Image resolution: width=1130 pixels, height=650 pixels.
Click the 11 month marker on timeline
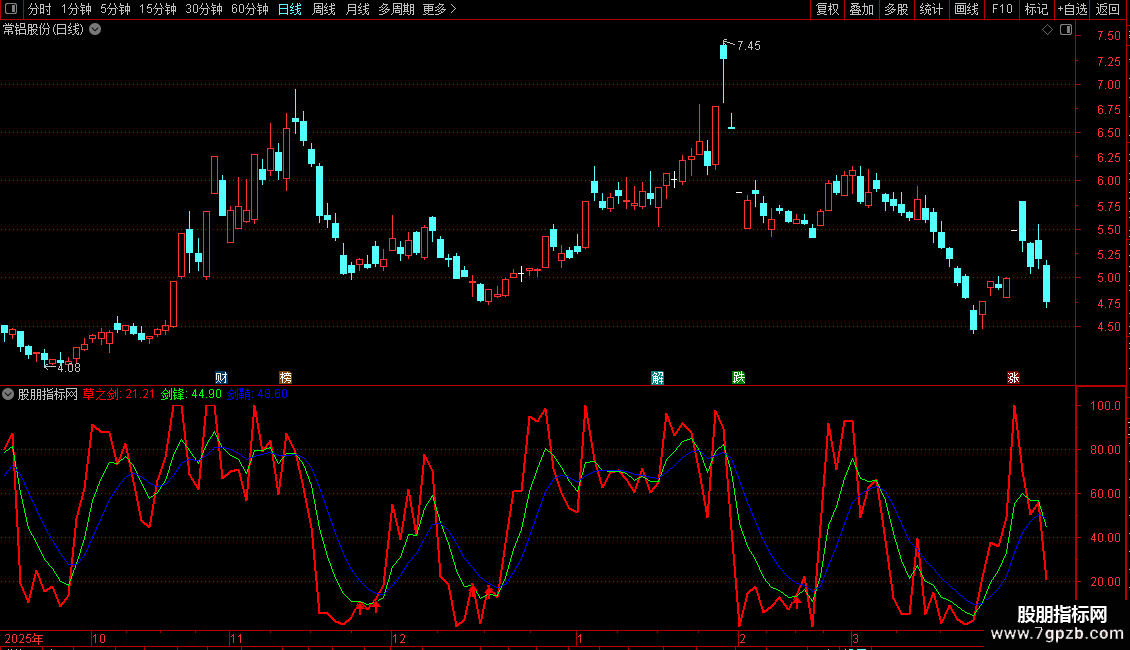[x=236, y=638]
